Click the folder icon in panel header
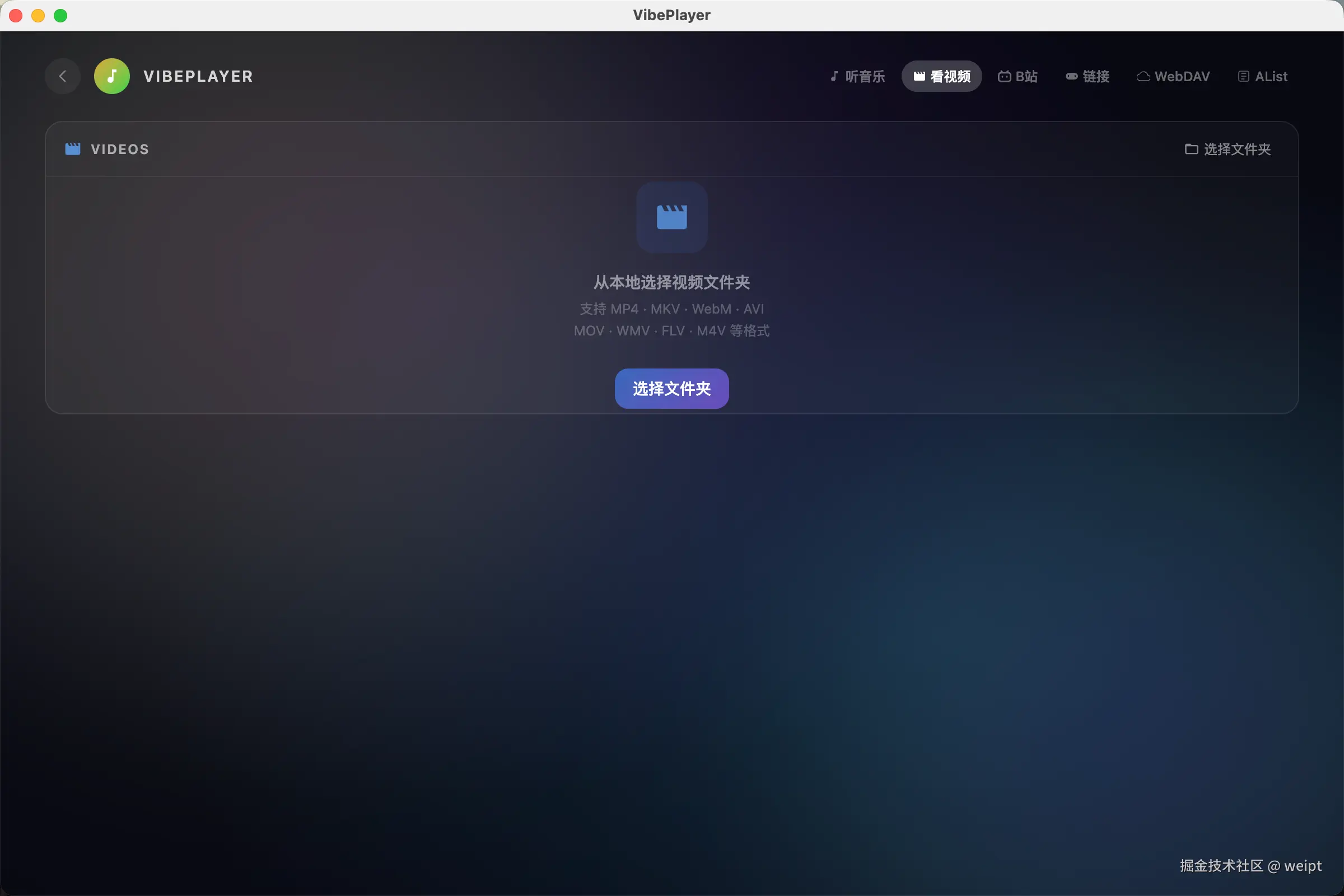This screenshot has width=1344, height=896. (x=1191, y=149)
